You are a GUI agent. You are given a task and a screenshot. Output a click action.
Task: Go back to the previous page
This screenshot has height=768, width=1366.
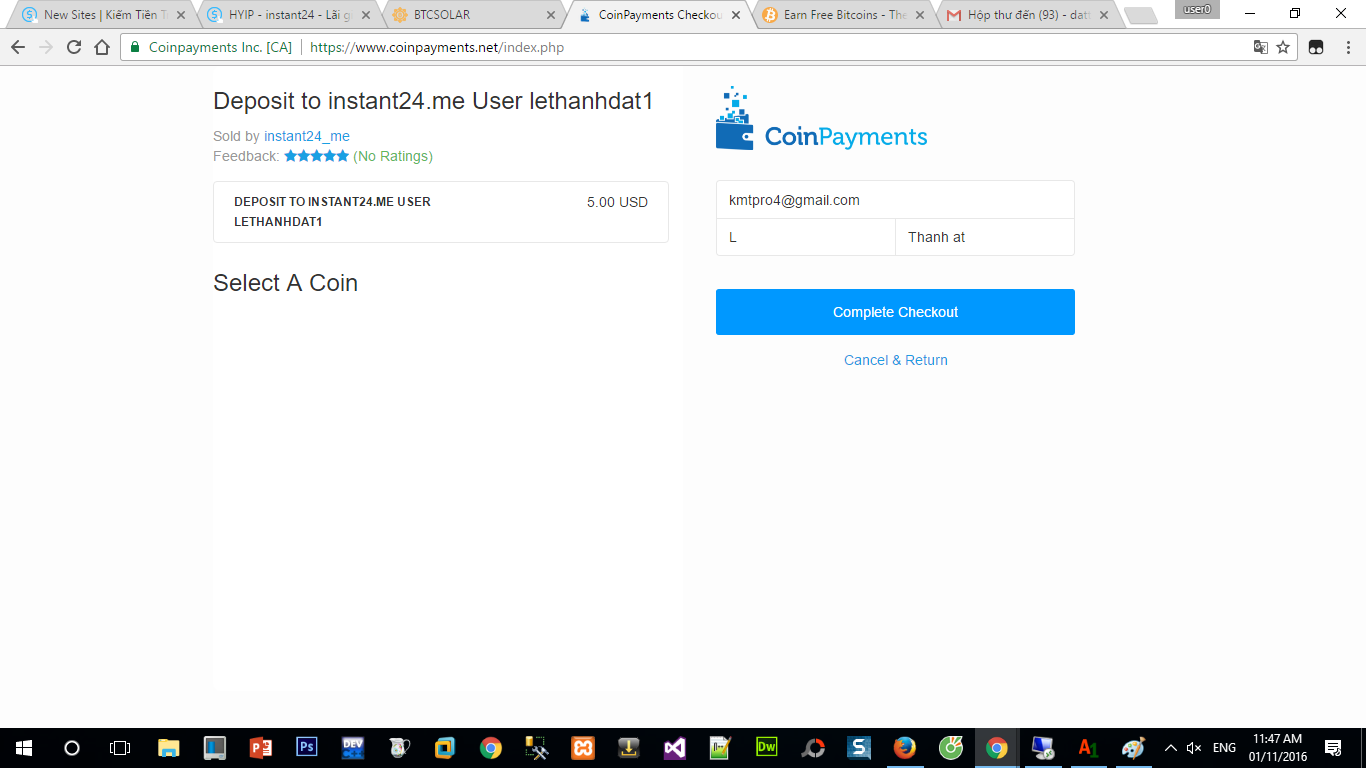coord(18,47)
